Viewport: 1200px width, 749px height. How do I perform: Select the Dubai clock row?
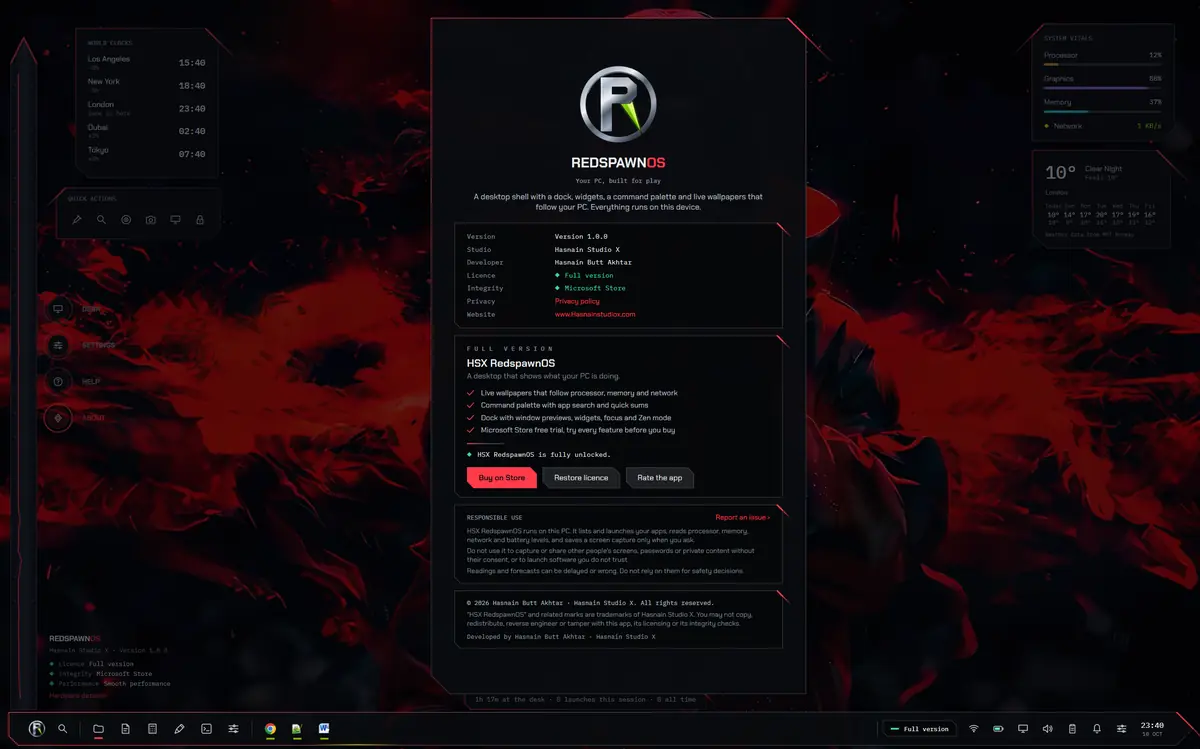(147, 131)
